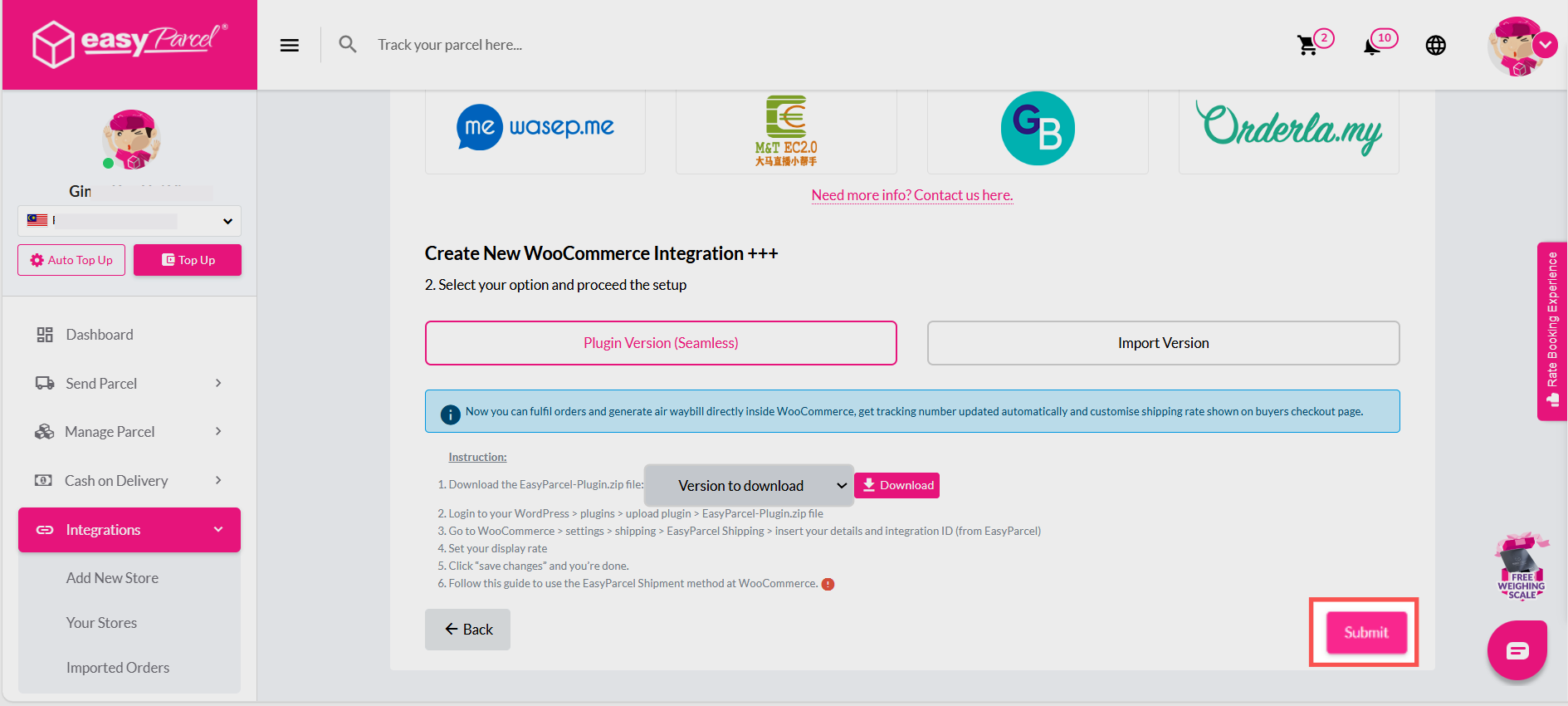This screenshot has height=706, width=1568.
Task: Click the Send Parcel truck icon
Action: click(45, 383)
